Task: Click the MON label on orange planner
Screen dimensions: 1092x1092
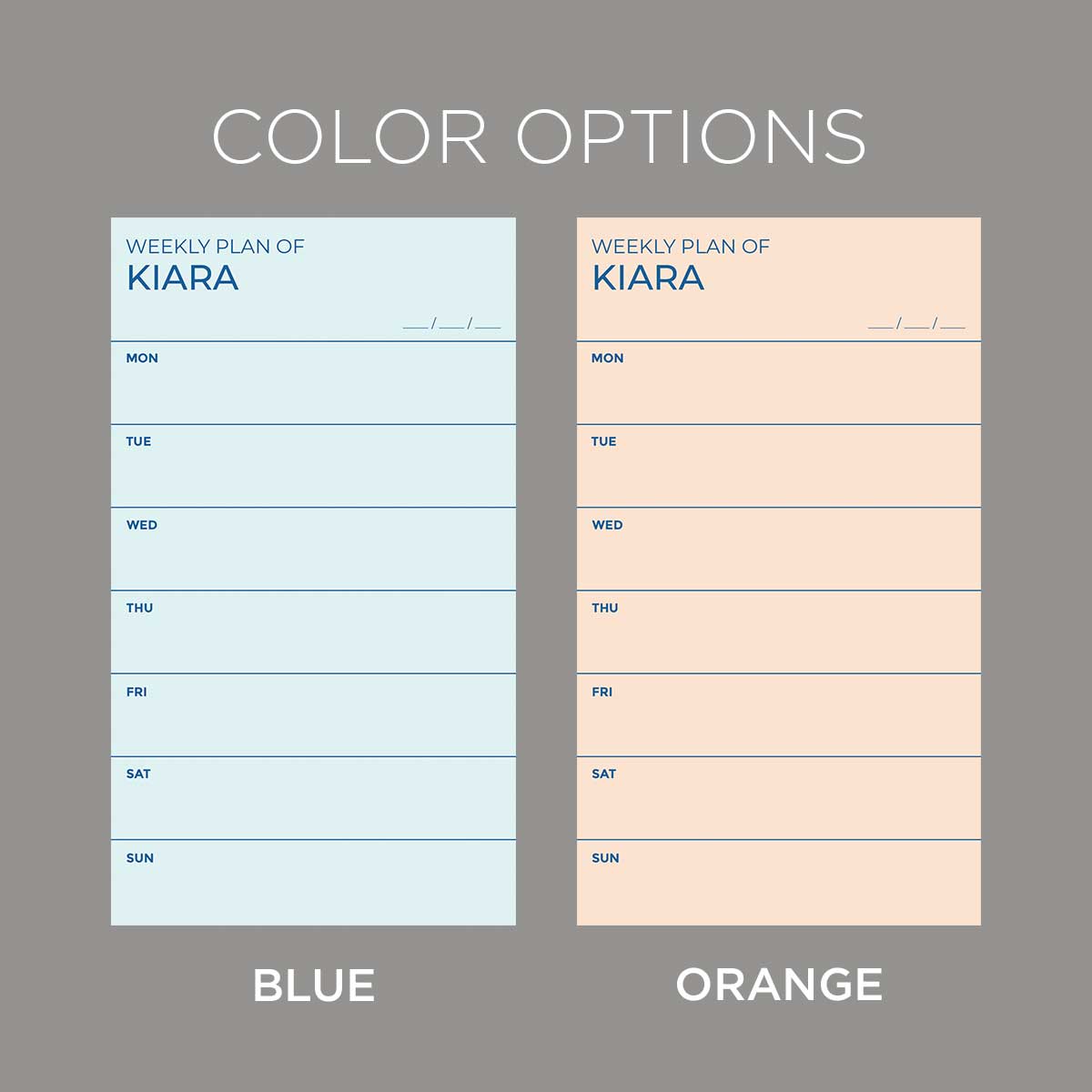Action: coord(607,359)
